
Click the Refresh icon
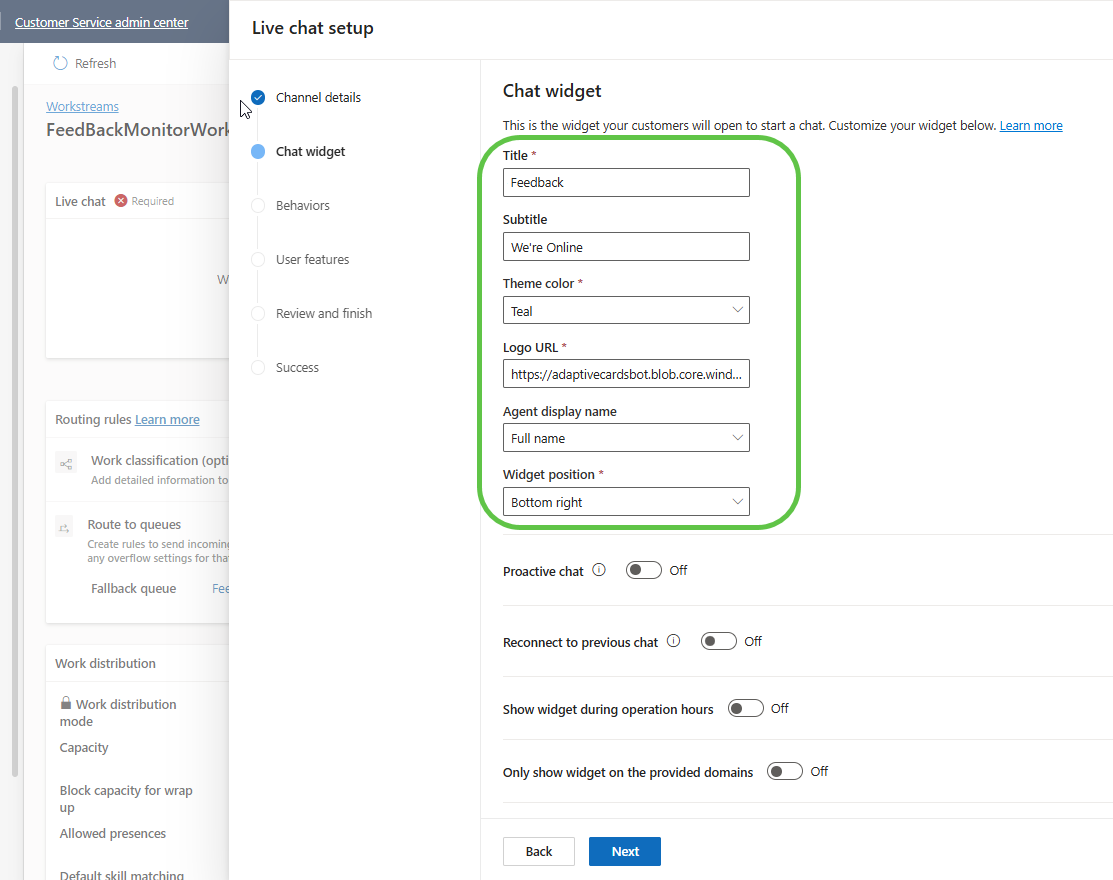[x=60, y=63]
